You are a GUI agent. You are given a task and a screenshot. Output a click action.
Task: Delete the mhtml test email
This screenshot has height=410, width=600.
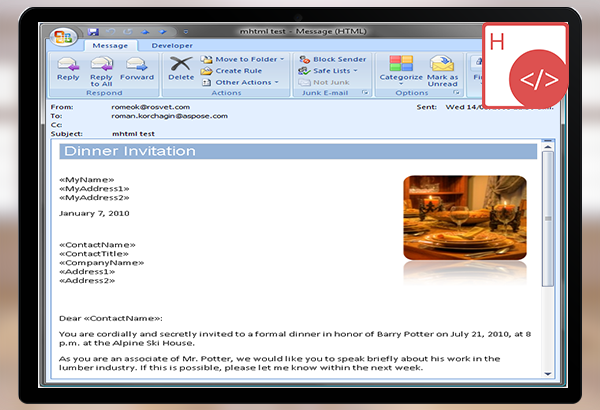(x=181, y=67)
